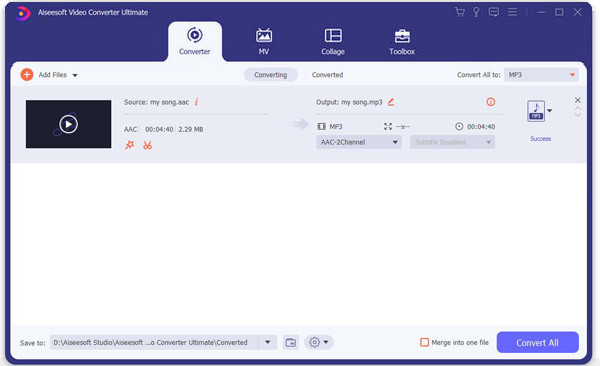Open the shopping cart icon
600x366 pixels.
coord(460,12)
